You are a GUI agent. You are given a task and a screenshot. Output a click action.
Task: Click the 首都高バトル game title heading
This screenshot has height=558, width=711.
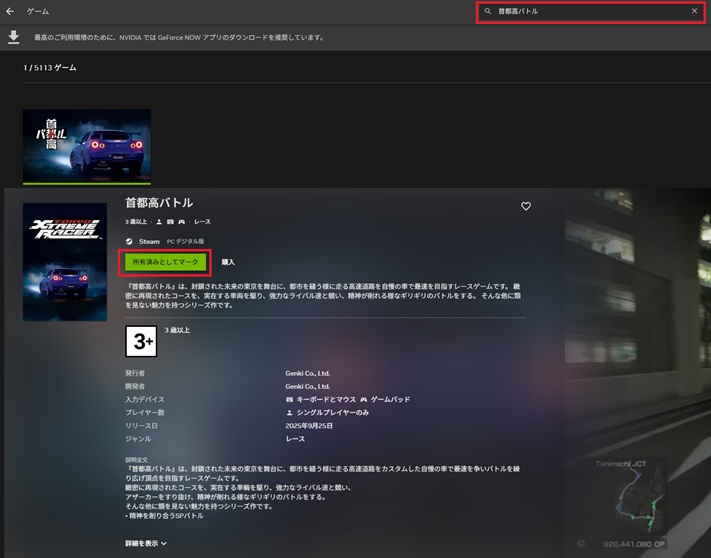(159, 203)
